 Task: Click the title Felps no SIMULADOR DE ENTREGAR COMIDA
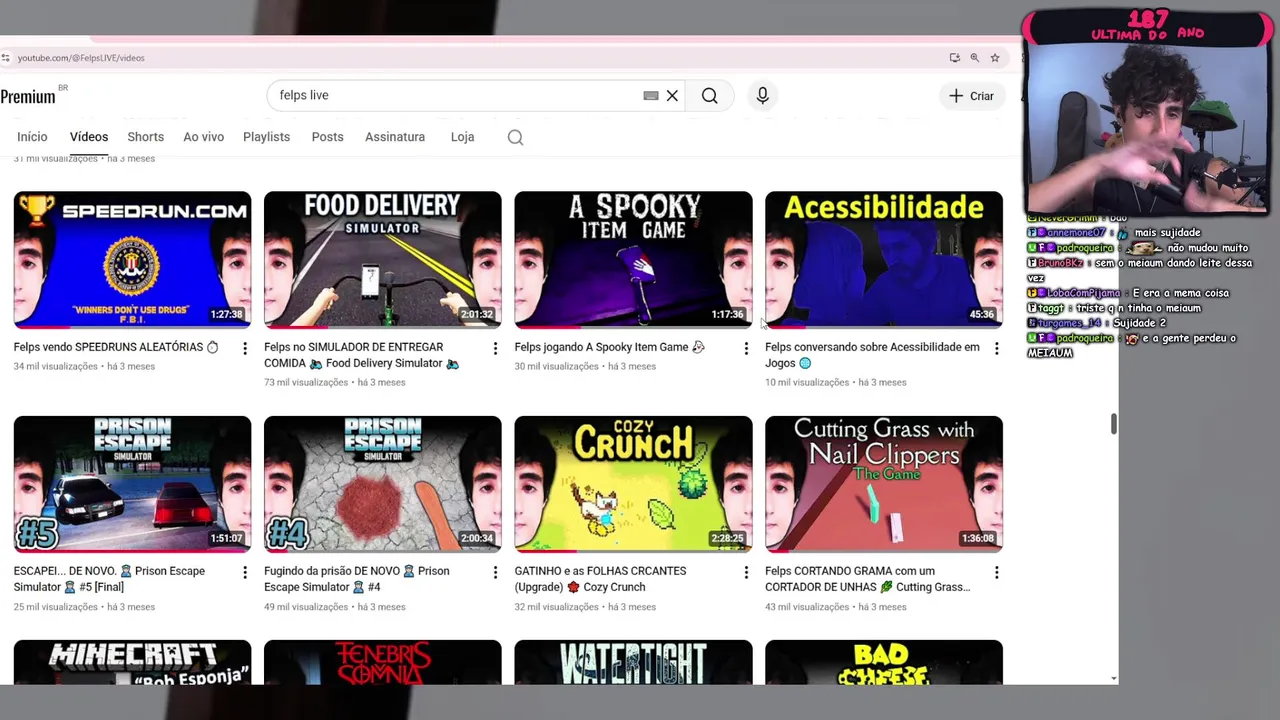[x=362, y=355]
